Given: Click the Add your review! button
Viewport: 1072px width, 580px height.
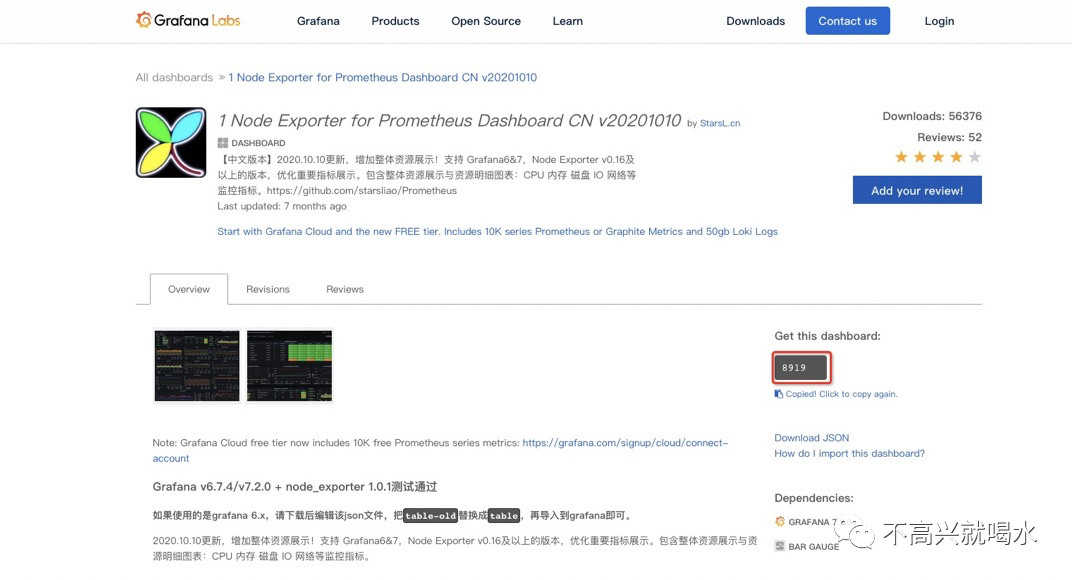Looking at the screenshot, I should (917, 190).
